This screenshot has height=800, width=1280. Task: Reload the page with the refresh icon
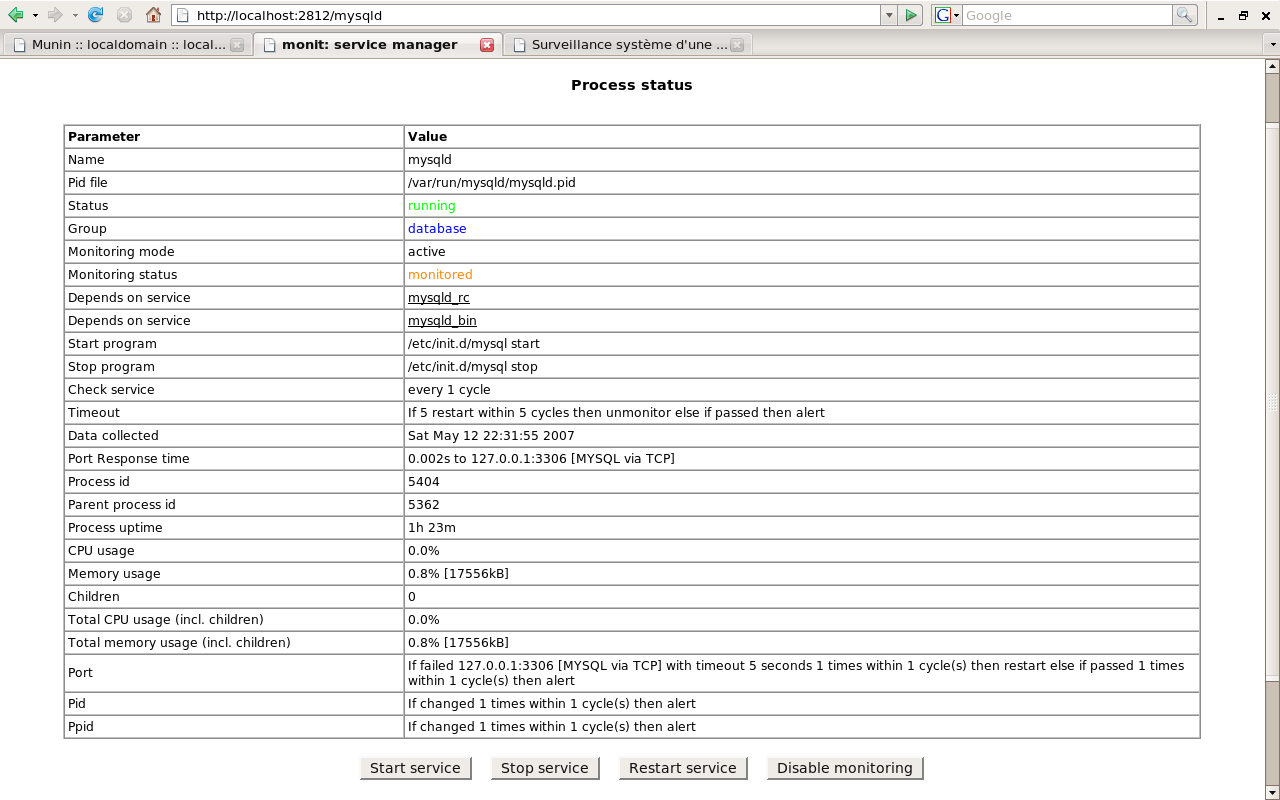pos(96,15)
